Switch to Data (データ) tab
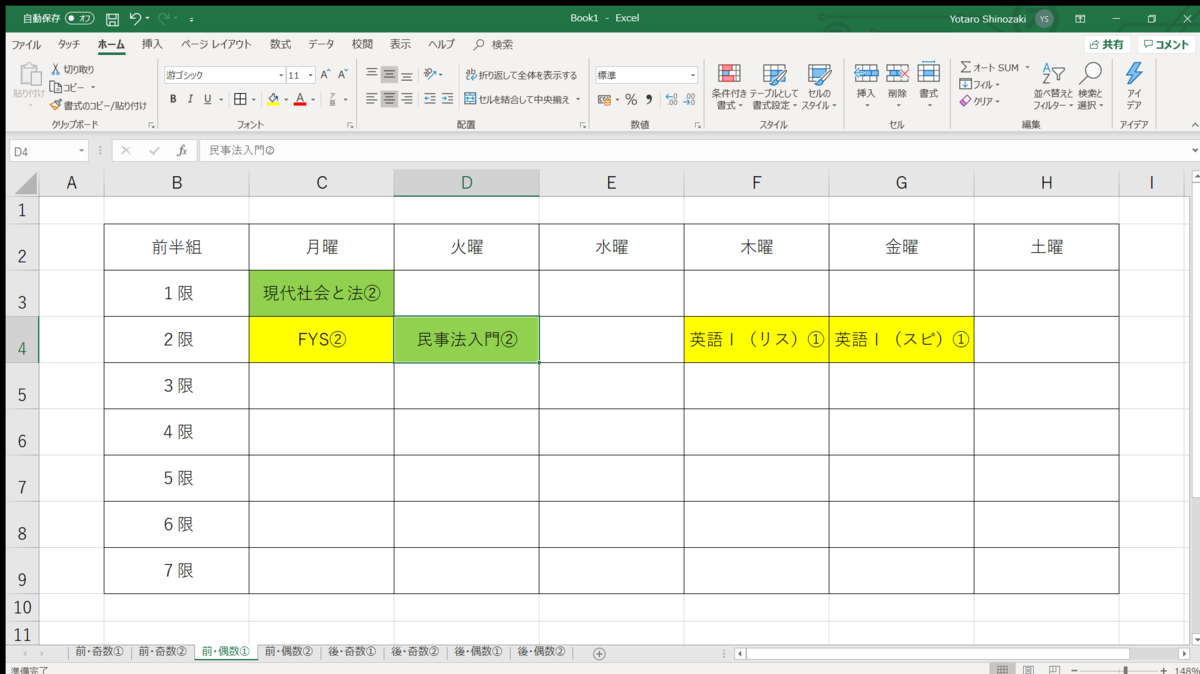Screen dimensions: 1200x674 (321, 44)
